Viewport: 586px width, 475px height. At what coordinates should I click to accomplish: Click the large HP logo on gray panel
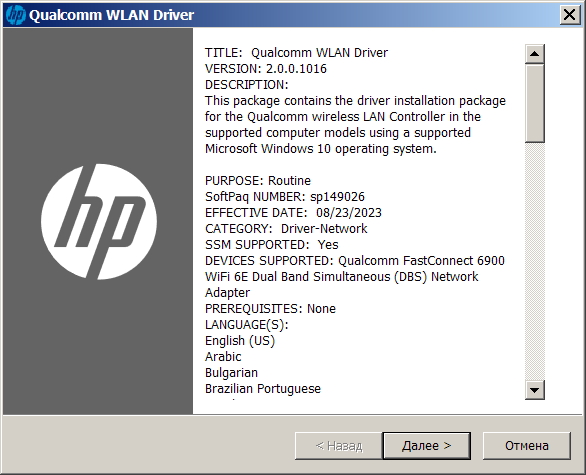point(99,222)
